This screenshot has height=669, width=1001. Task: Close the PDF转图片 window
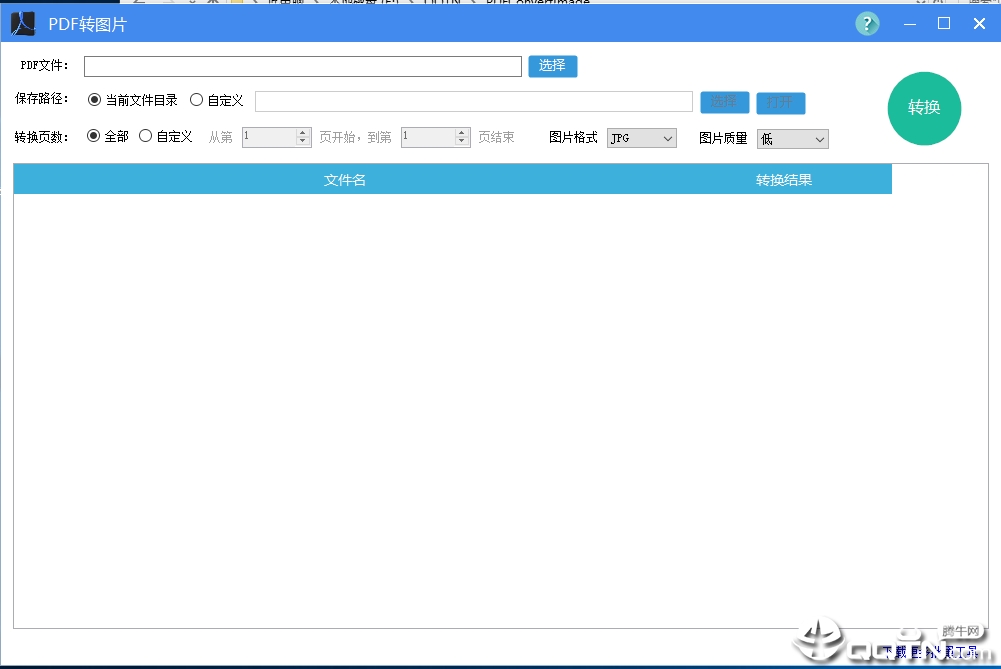click(x=979, y=24)
